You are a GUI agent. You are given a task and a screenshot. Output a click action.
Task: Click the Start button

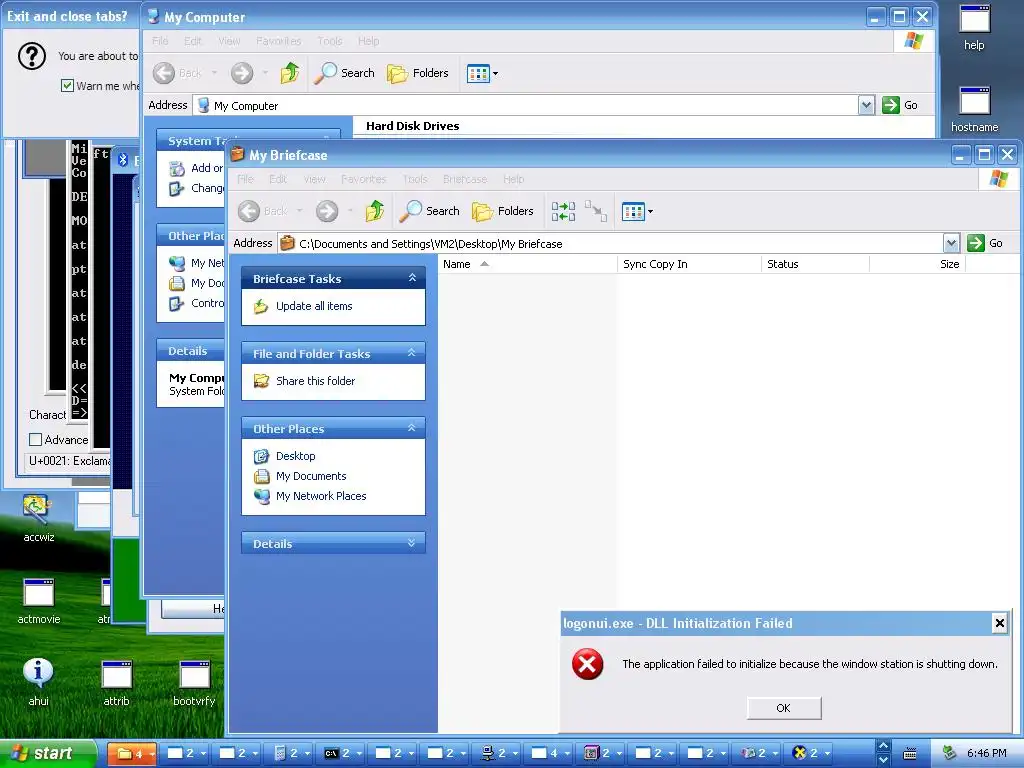pyautogui.click(x=48, y=754)
